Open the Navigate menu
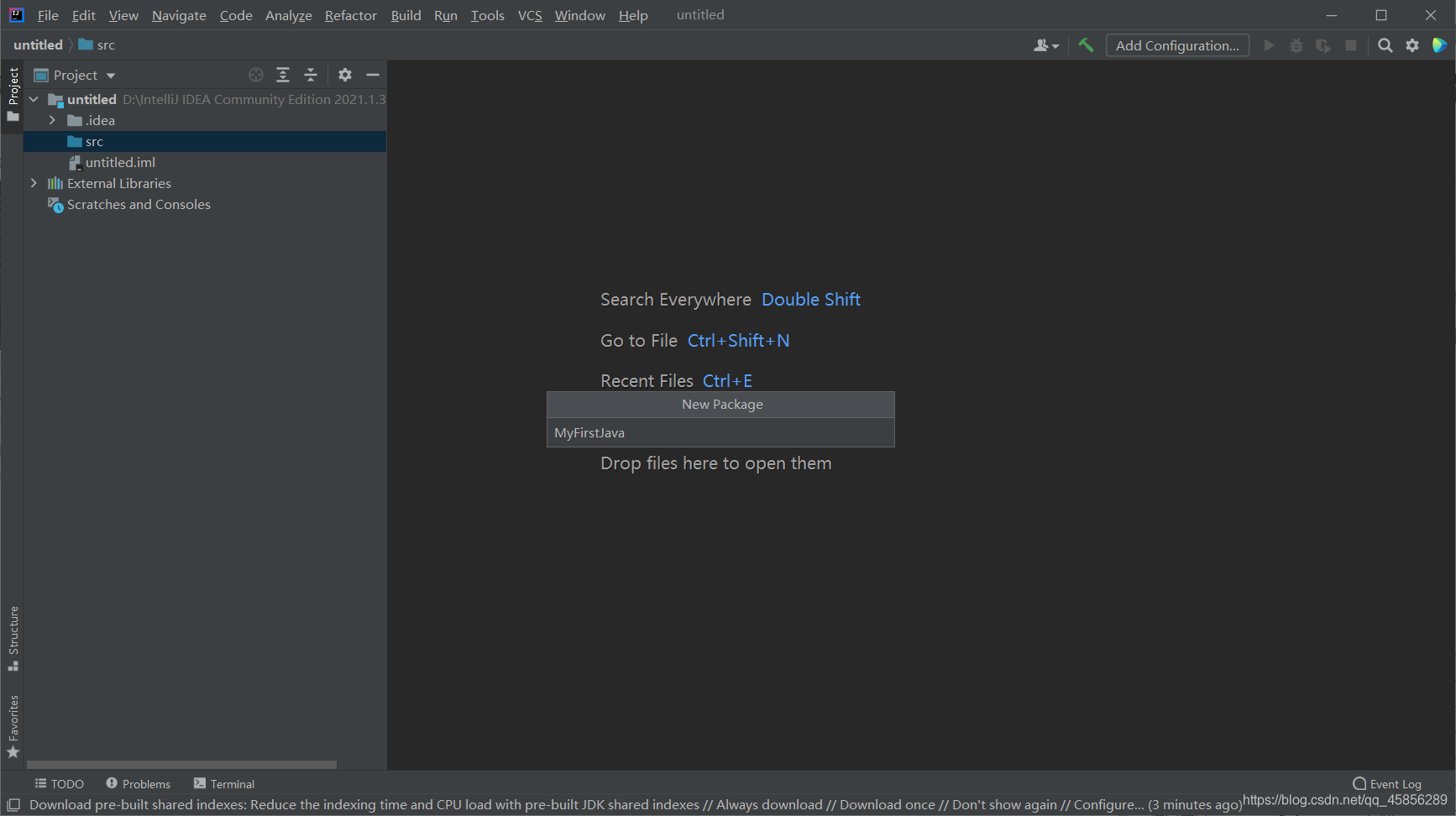The height and width of the screenshot is (816, 1456). (x=179, y=15)
